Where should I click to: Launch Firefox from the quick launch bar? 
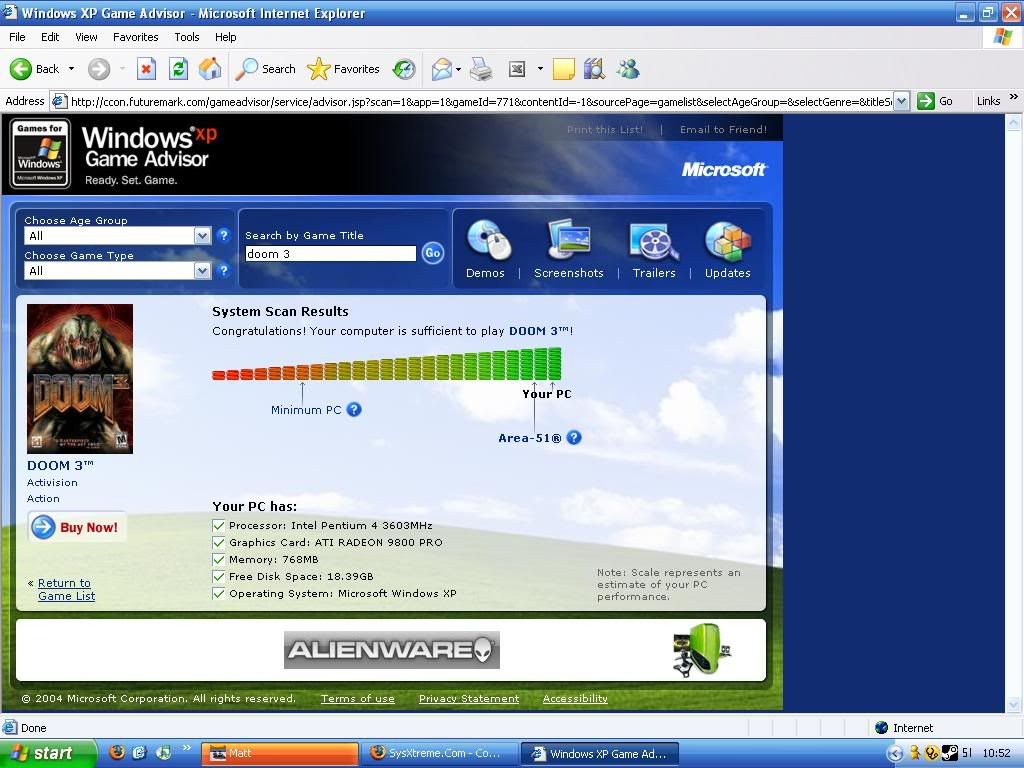point(117,752)
